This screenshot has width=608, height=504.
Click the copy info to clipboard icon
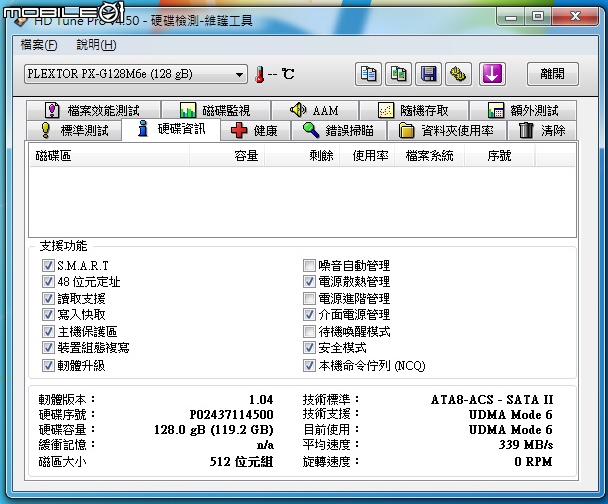368,74
